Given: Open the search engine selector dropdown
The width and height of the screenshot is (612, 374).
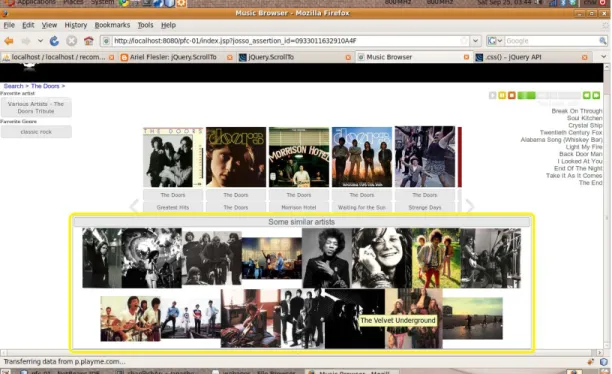Looking at the screenshot, I should tap(495, 41).
